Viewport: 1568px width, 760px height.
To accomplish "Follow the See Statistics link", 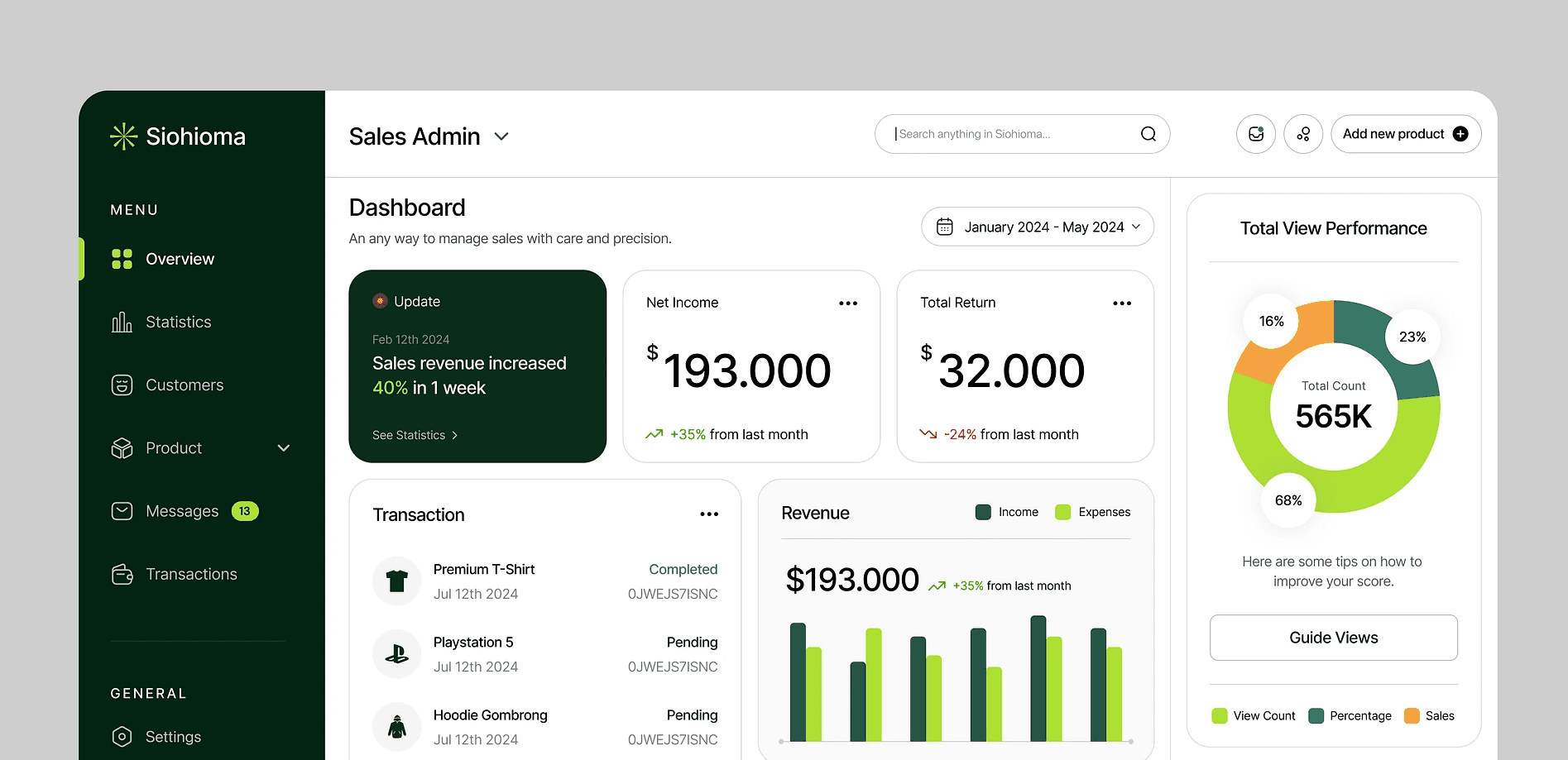I will pos(415,435).
